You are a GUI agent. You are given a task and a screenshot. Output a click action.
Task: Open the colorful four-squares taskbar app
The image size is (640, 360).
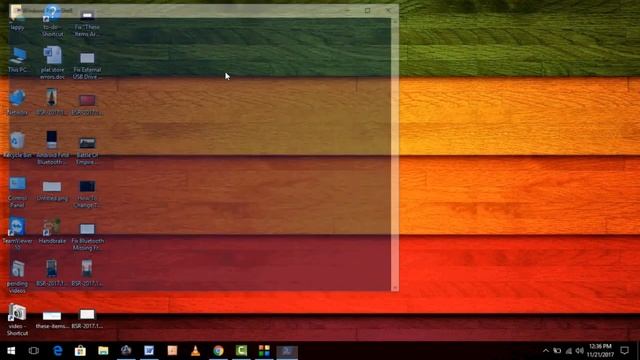tap(264, 351)
